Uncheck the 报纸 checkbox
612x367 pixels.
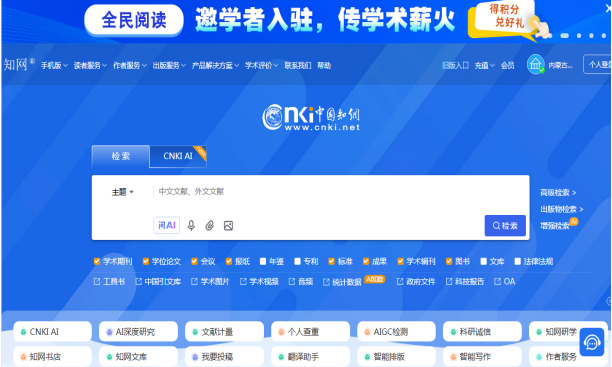pos(229,261)
